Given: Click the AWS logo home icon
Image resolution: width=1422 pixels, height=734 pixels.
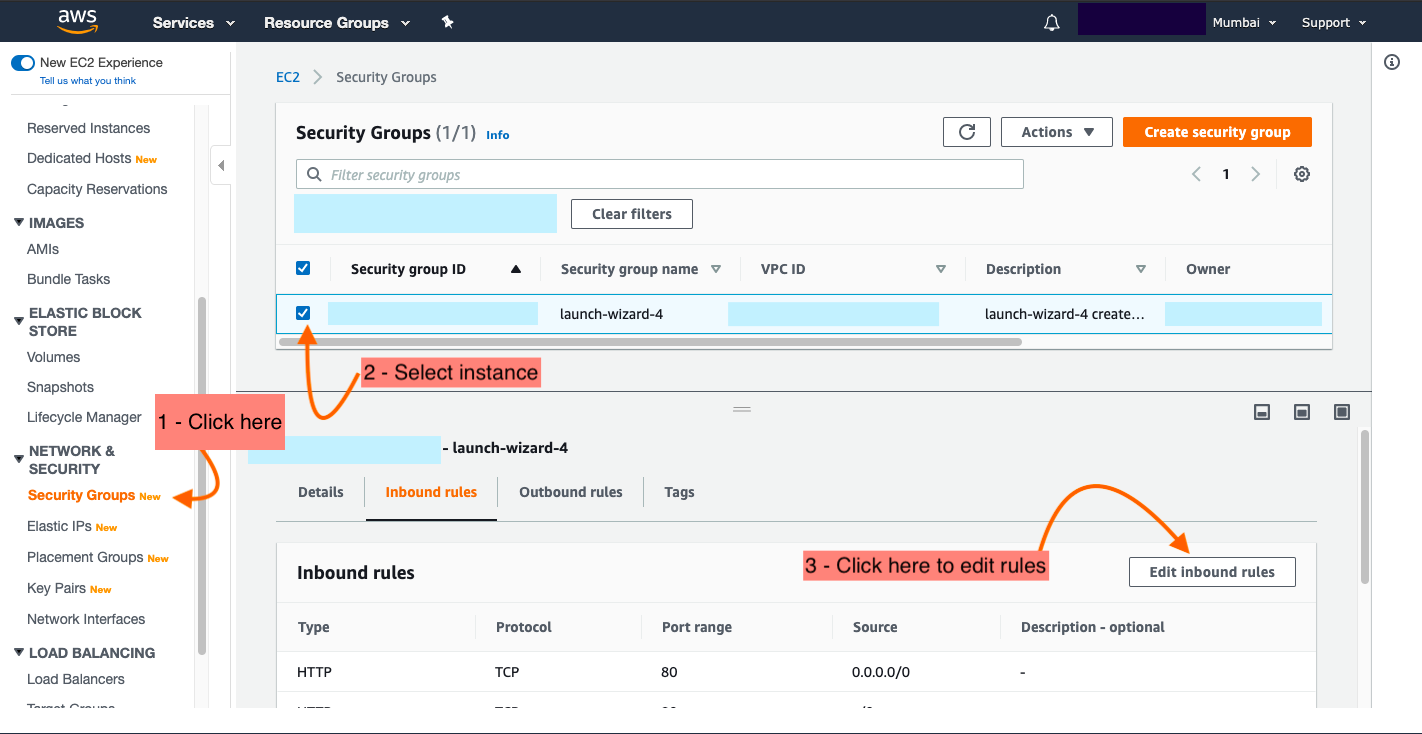Looking at the screenshot, I should pos(77,21).
